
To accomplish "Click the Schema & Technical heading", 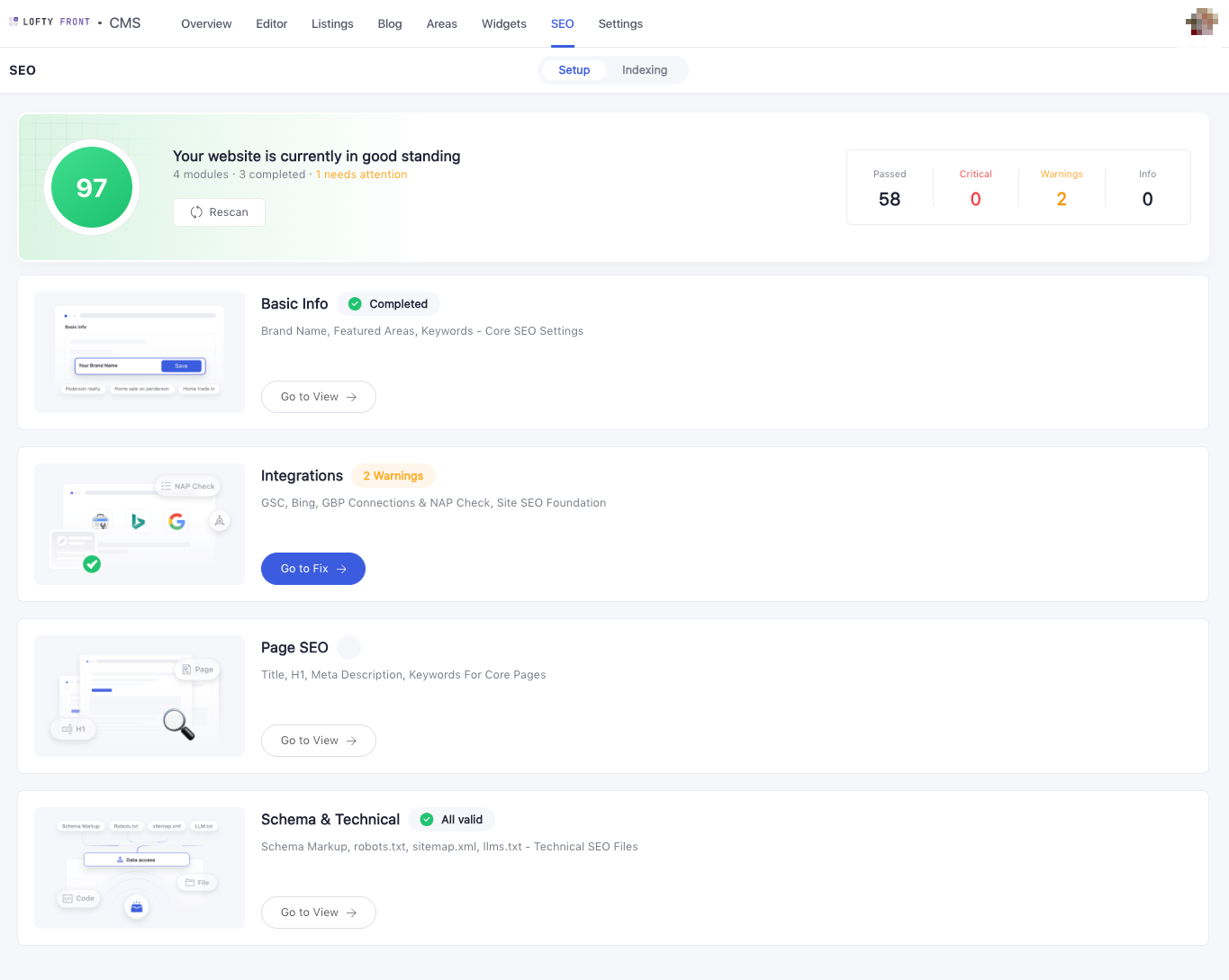I will click(330, 820).
